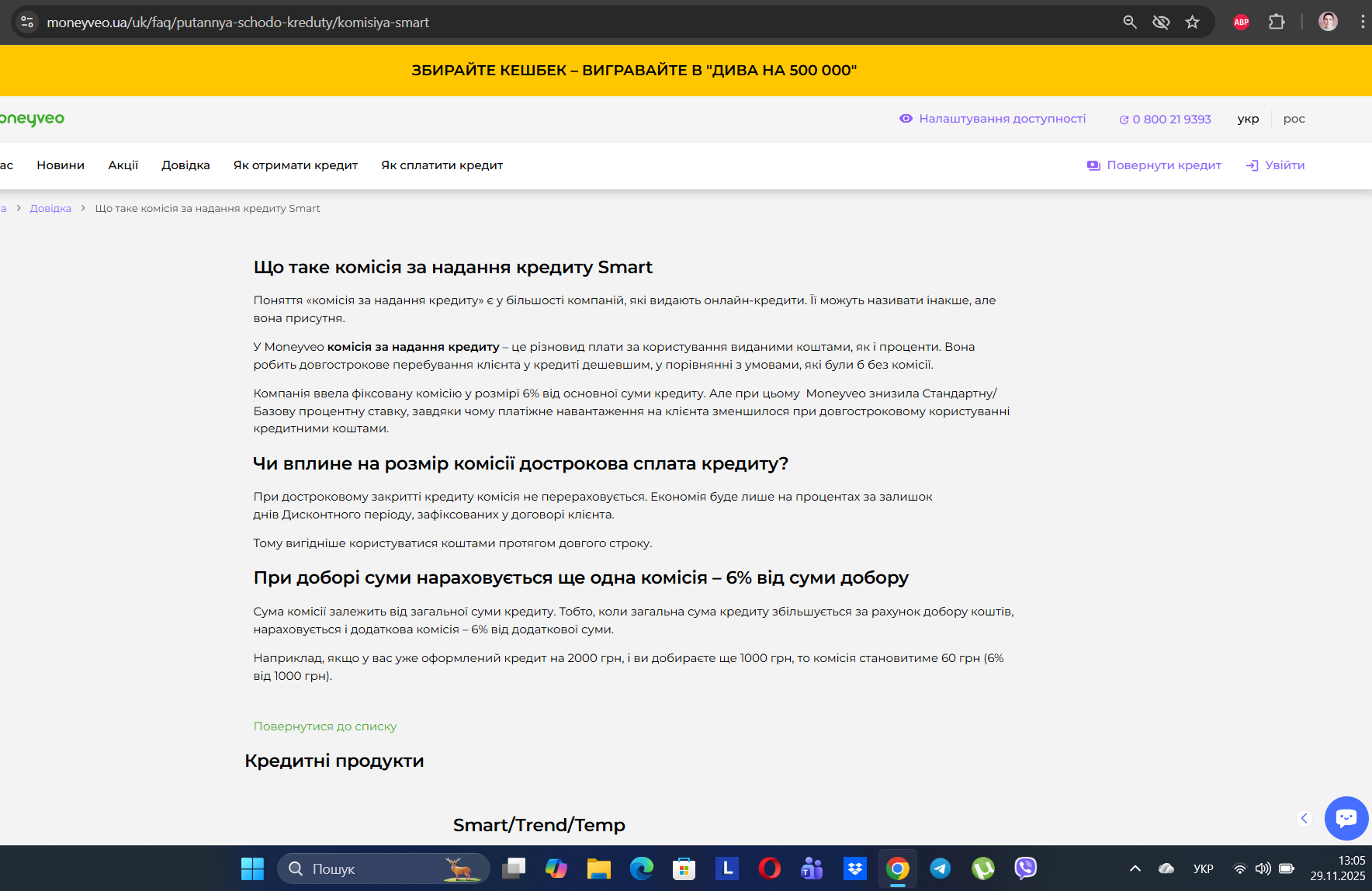Open Як отримати кредит menu item
Viewport: 1372px width, 891px height.
296,165
